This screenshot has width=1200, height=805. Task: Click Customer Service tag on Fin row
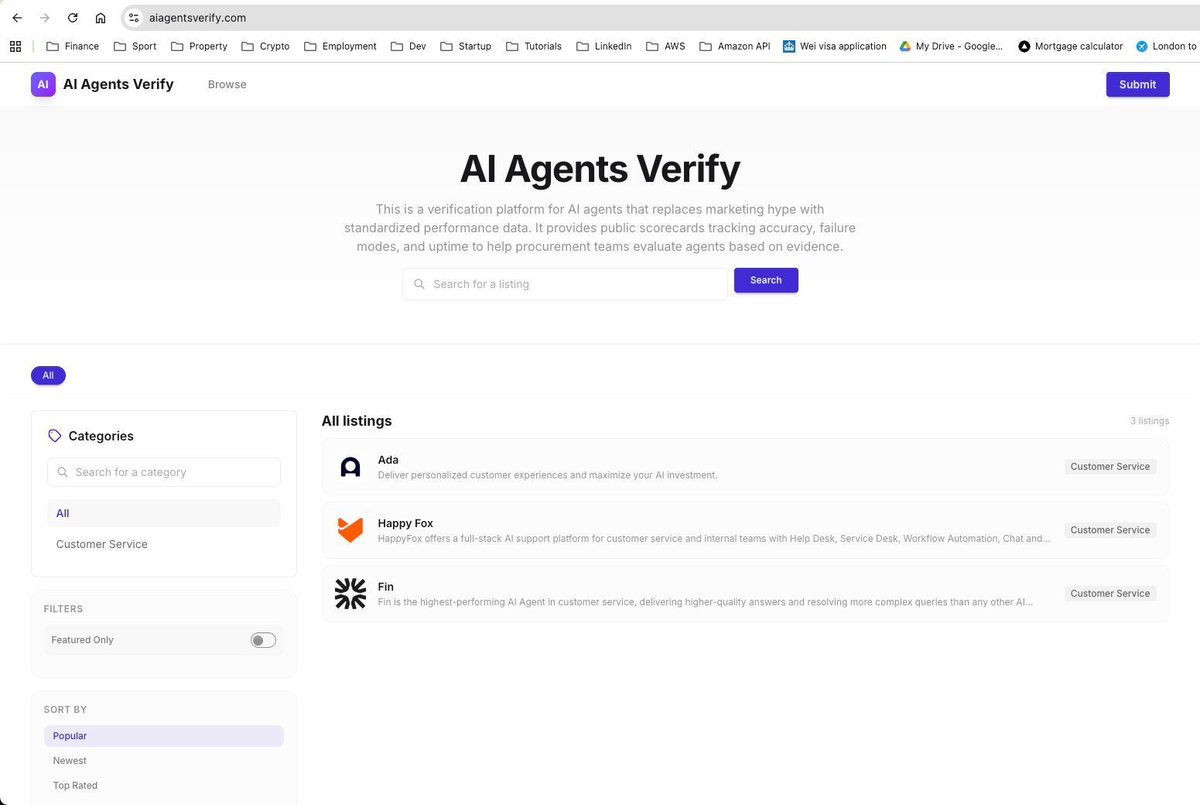1110,593
